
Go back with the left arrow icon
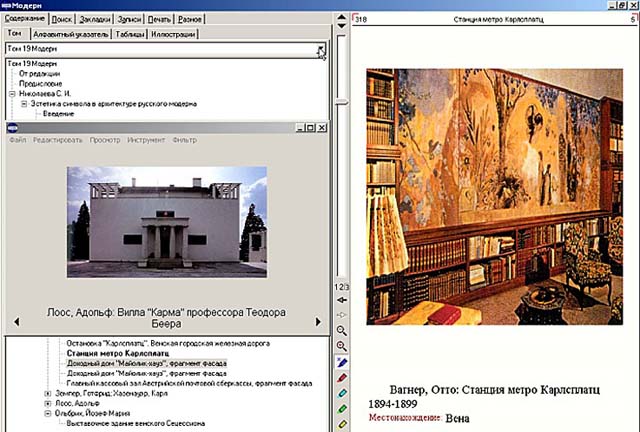(342, 299)
